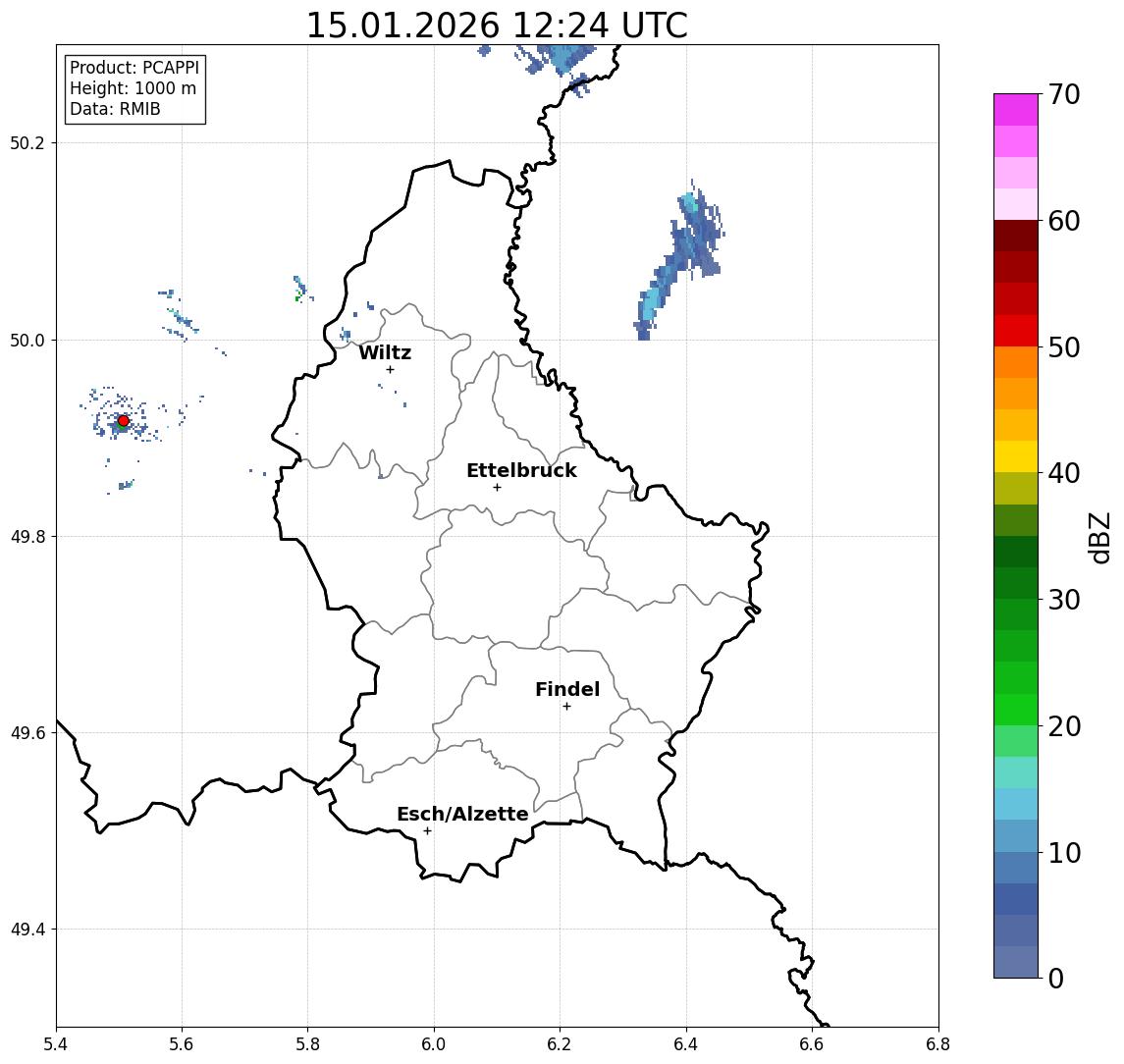
Task: Click the longitude label 5.8
Action: [308, 1044]
